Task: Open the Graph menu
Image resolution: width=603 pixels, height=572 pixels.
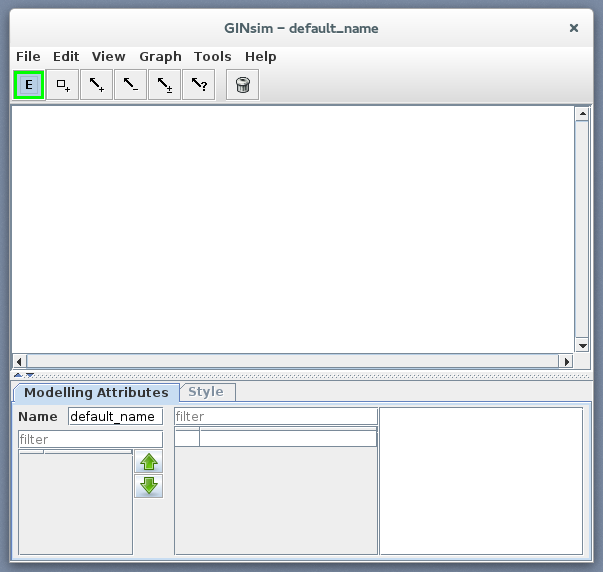Action: (160, 57)
